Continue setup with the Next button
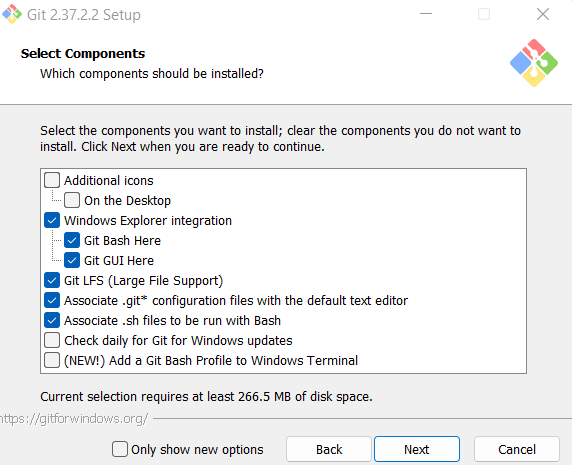 point(417,449)
